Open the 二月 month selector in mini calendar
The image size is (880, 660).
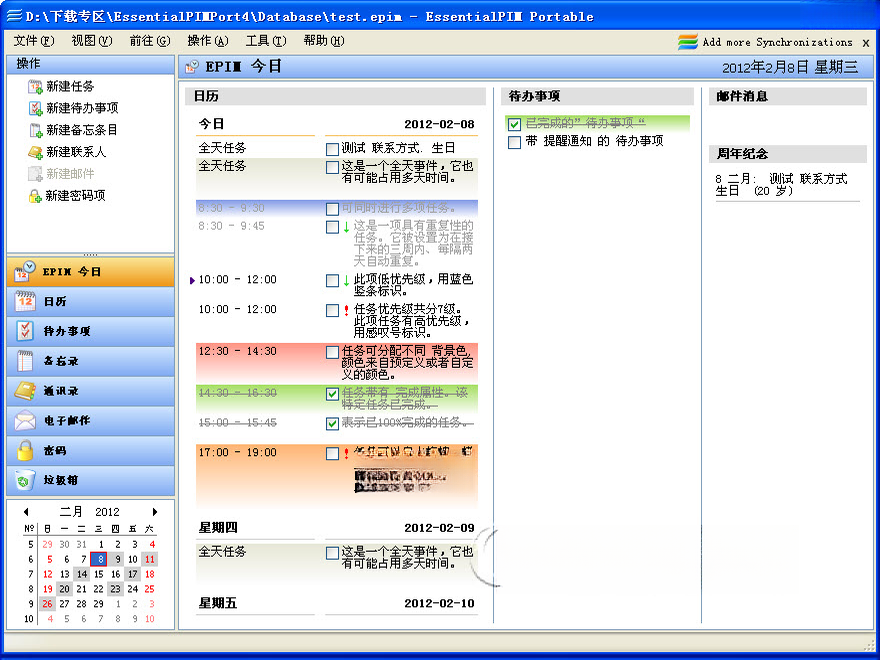[x=71, y=512]
